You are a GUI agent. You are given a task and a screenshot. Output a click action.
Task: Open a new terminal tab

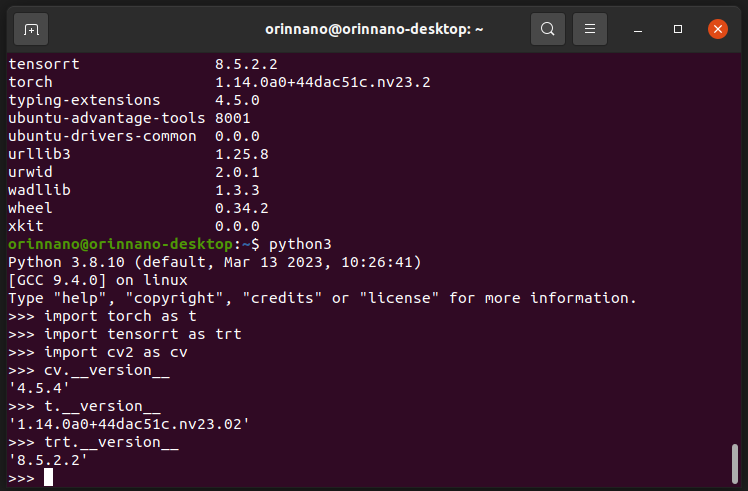31,29
